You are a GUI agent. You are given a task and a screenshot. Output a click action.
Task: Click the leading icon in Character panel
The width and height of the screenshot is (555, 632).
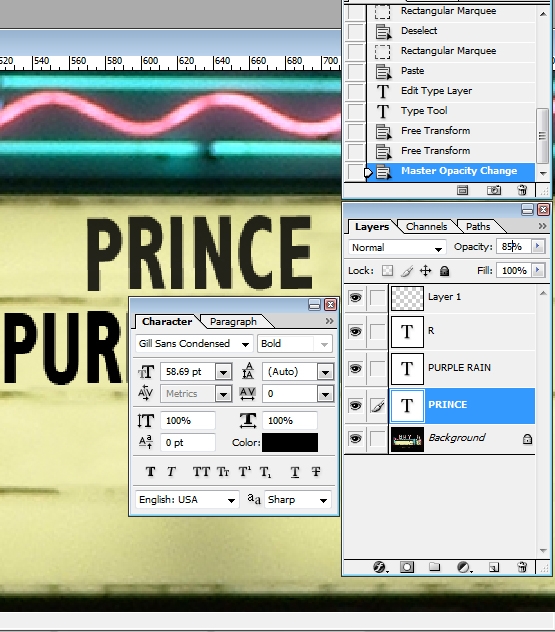[x=248, y=371]
